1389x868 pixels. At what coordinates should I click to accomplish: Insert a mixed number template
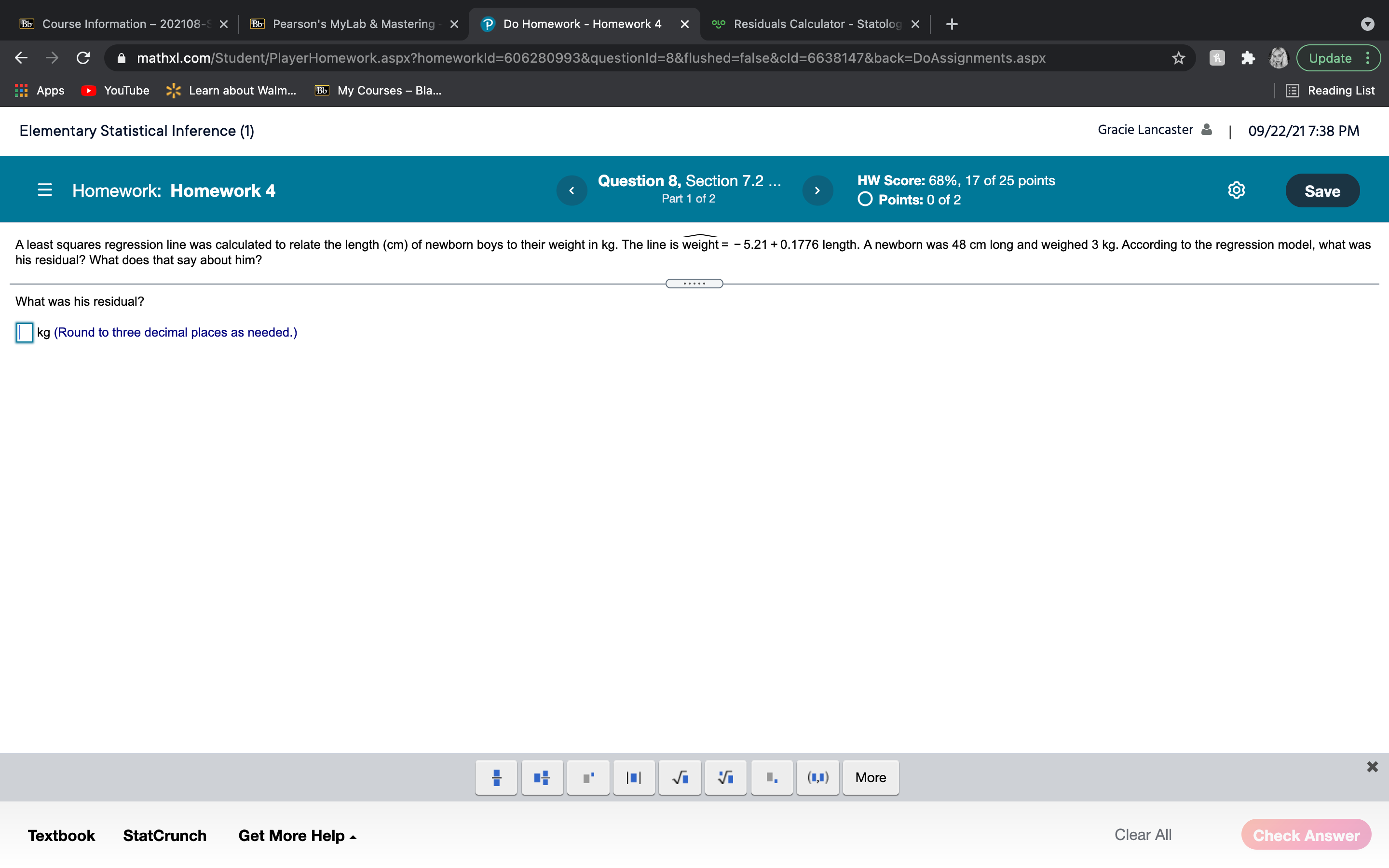[x=542, y=777]
